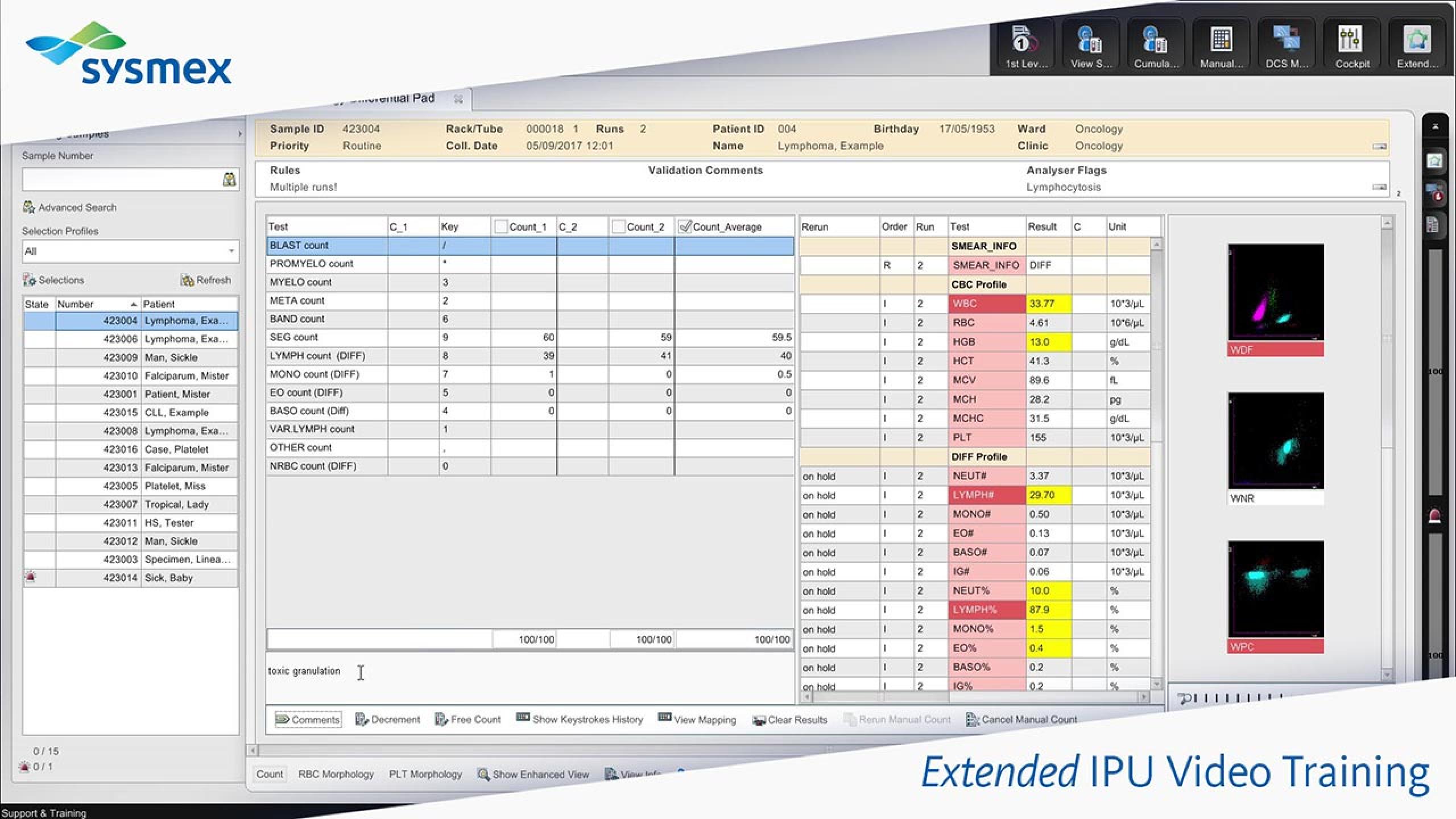Switch to the PLT Morphology tab
The image size is (1456, 819).
[x=425, y=774]
